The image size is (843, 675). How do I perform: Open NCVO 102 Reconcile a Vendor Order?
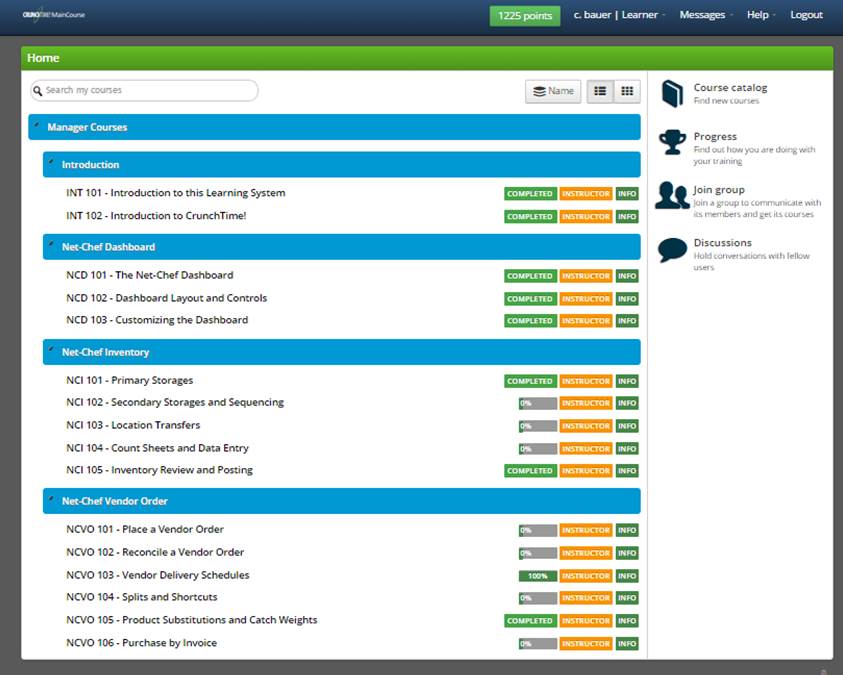[x=155, y=552]
